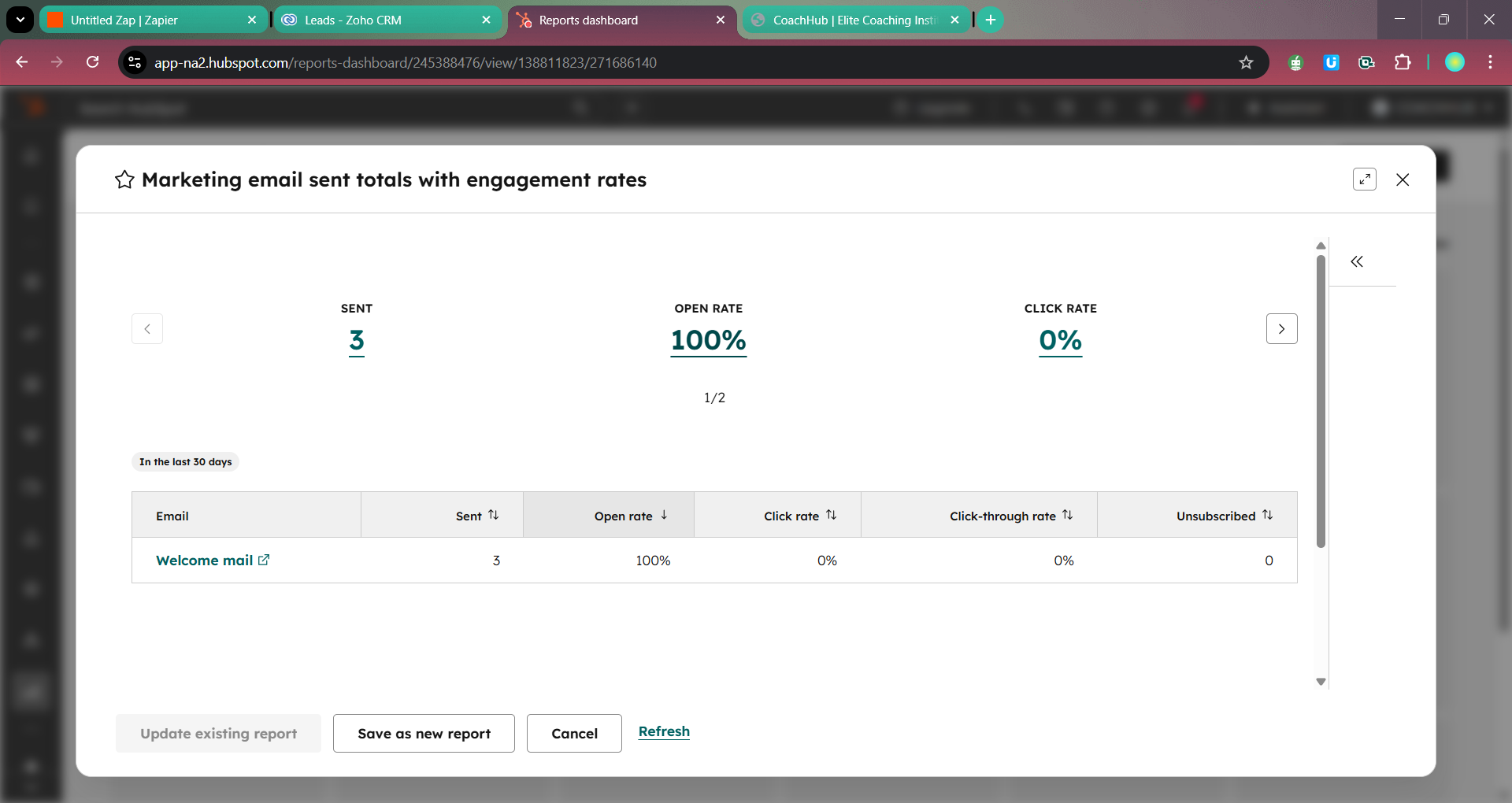Sort by Click-through rate column
Viewport: 1512px width, 803px height.
point(1067,516)
